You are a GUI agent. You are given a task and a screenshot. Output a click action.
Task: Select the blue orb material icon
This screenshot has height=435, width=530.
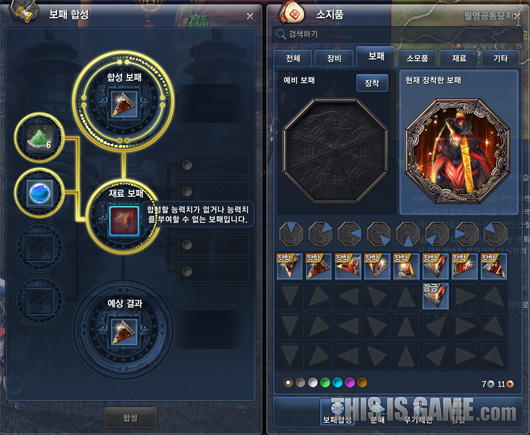[x=40, y=193]
